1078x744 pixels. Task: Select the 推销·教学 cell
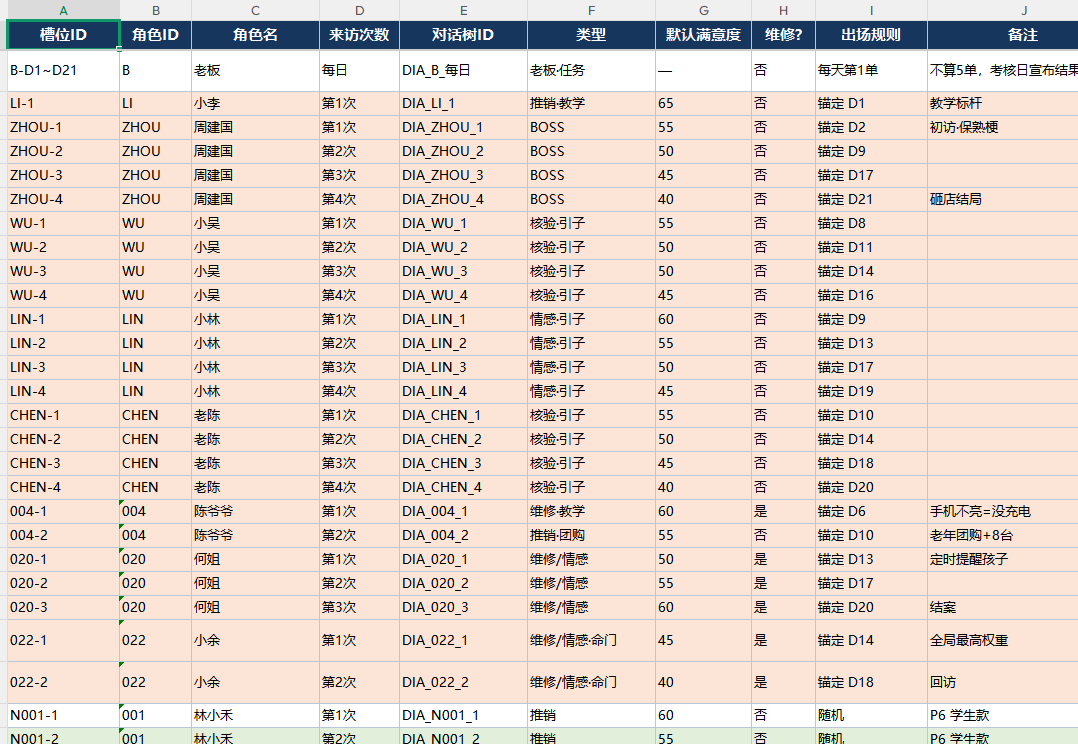pyautogui.click(x=591, y=103)
